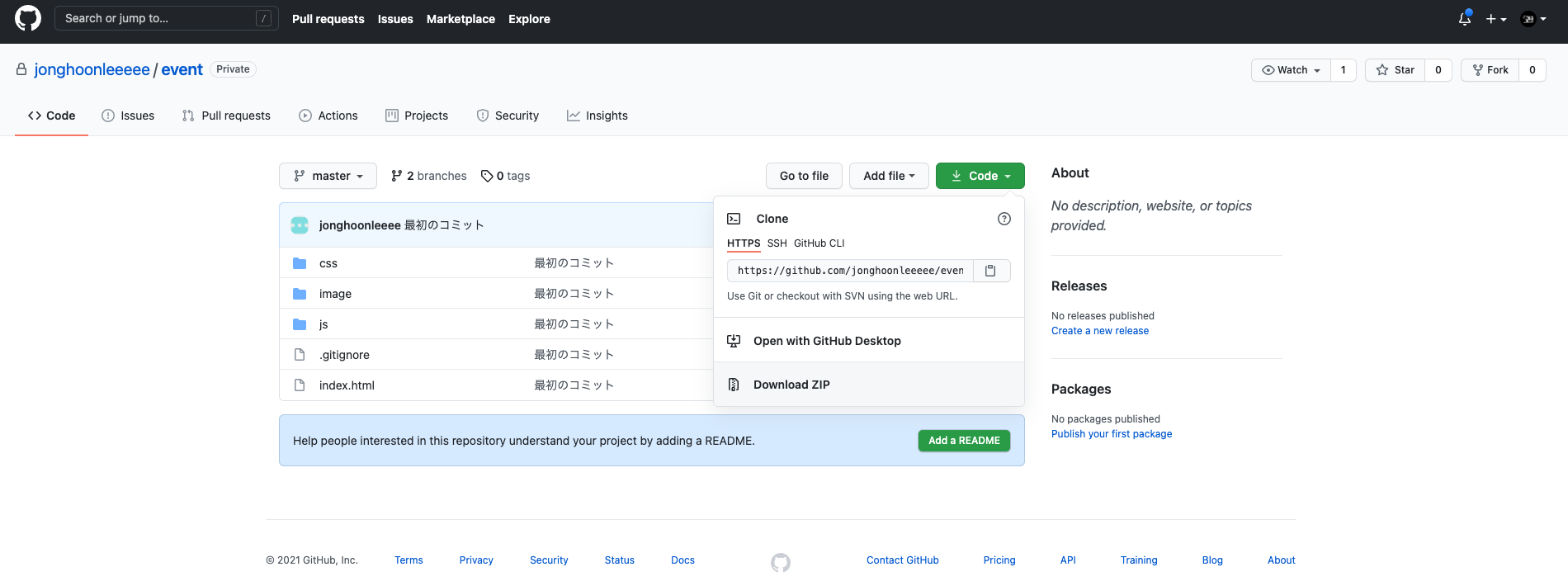This screenshot has width=1568, height=581.
Task: Click the Add a README button
Action: 964,441
